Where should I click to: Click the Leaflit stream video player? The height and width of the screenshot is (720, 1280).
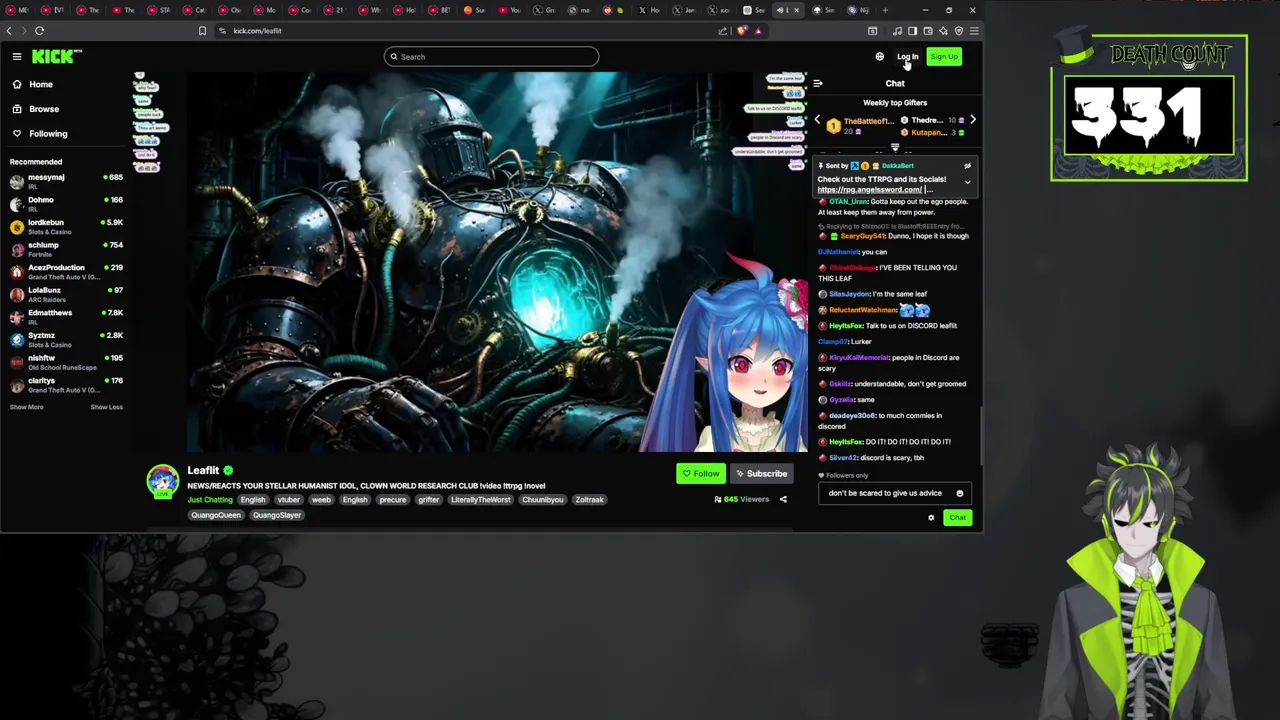coord(497,262)
